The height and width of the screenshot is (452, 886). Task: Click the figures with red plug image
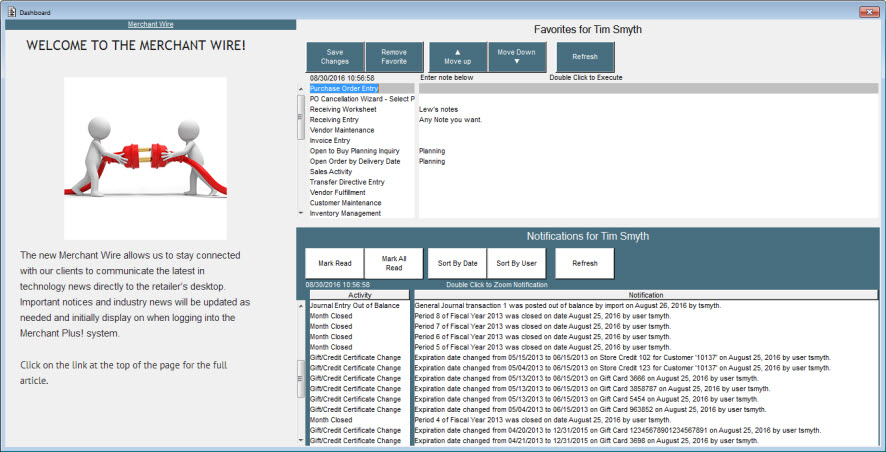click(145, 158)
